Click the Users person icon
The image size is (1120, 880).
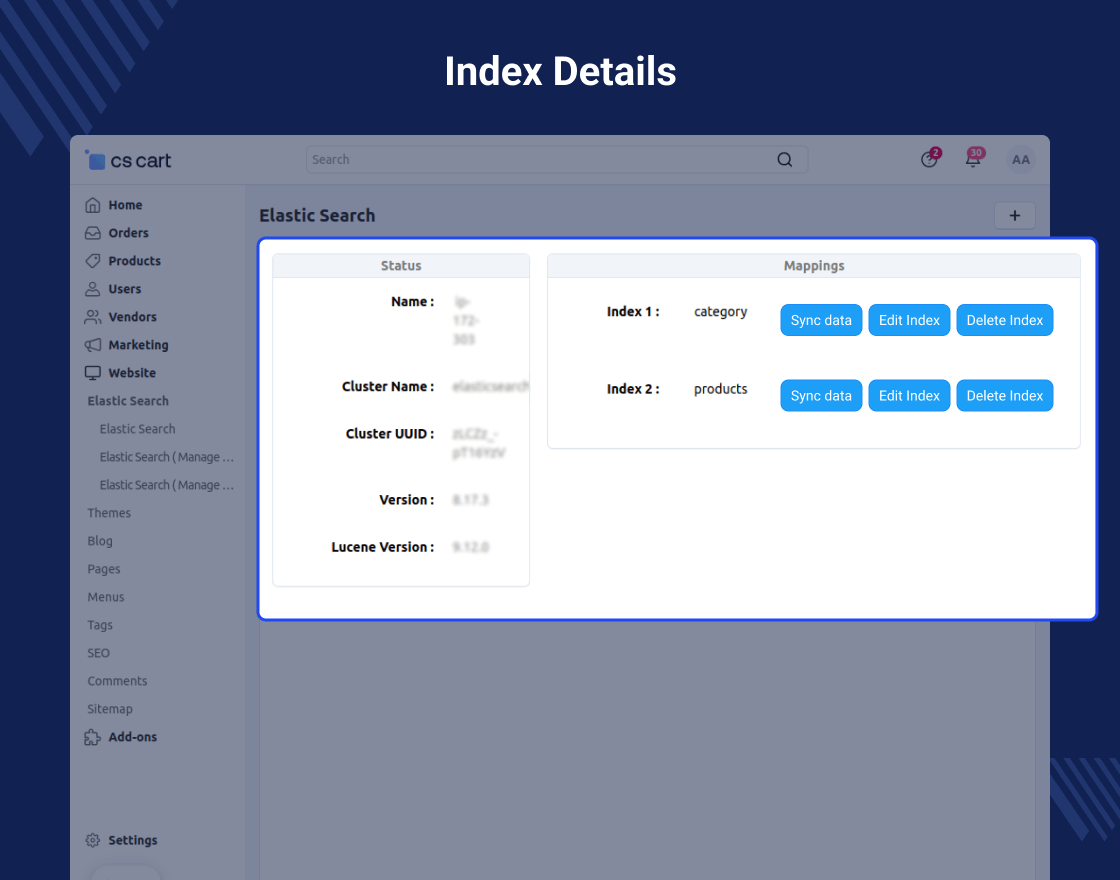[93, 289]
